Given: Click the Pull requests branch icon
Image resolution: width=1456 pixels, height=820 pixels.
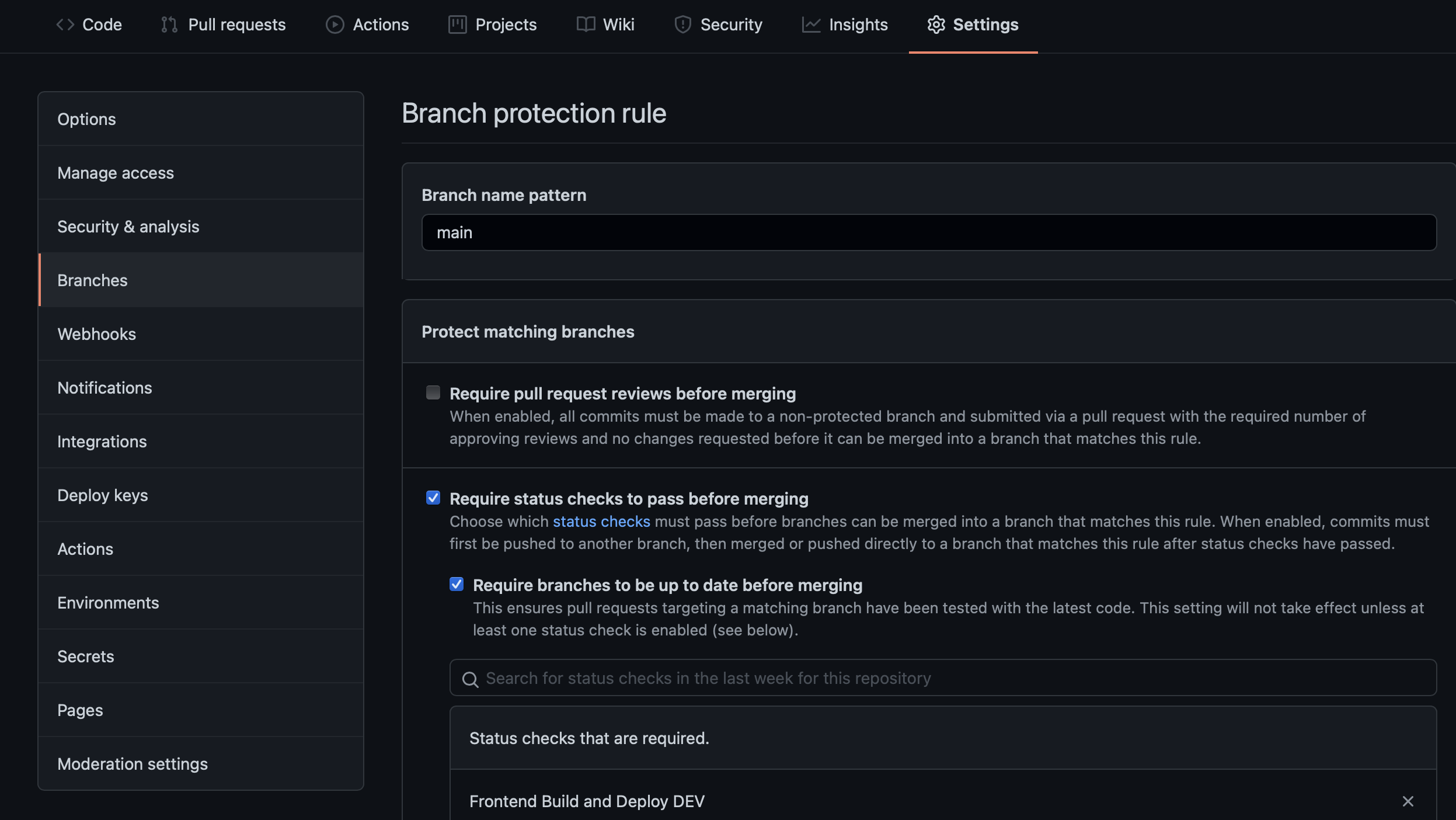Looking at the screenshot, I should tap(169, 25).
